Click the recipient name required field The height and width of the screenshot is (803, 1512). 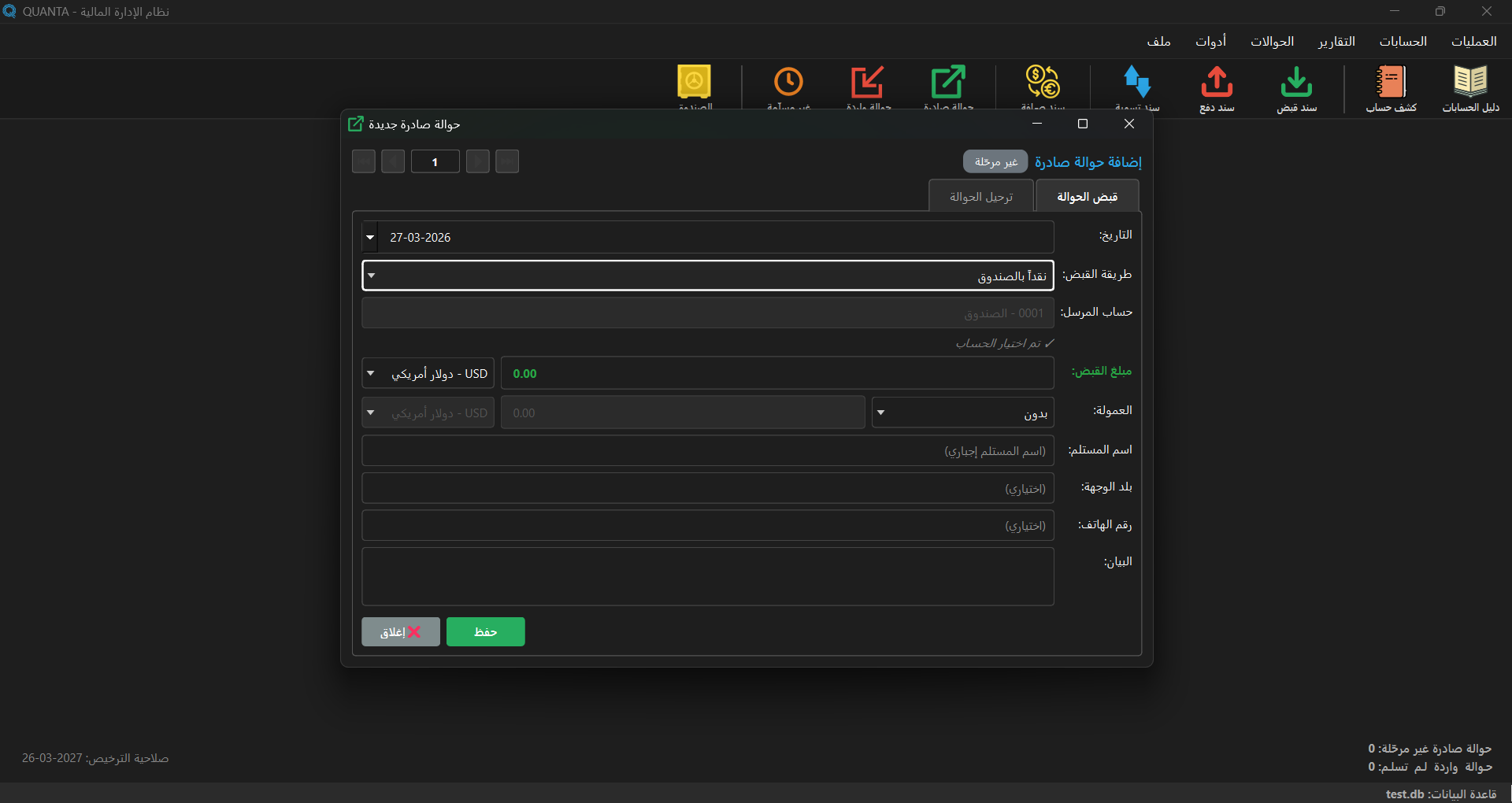coord(707,451)
